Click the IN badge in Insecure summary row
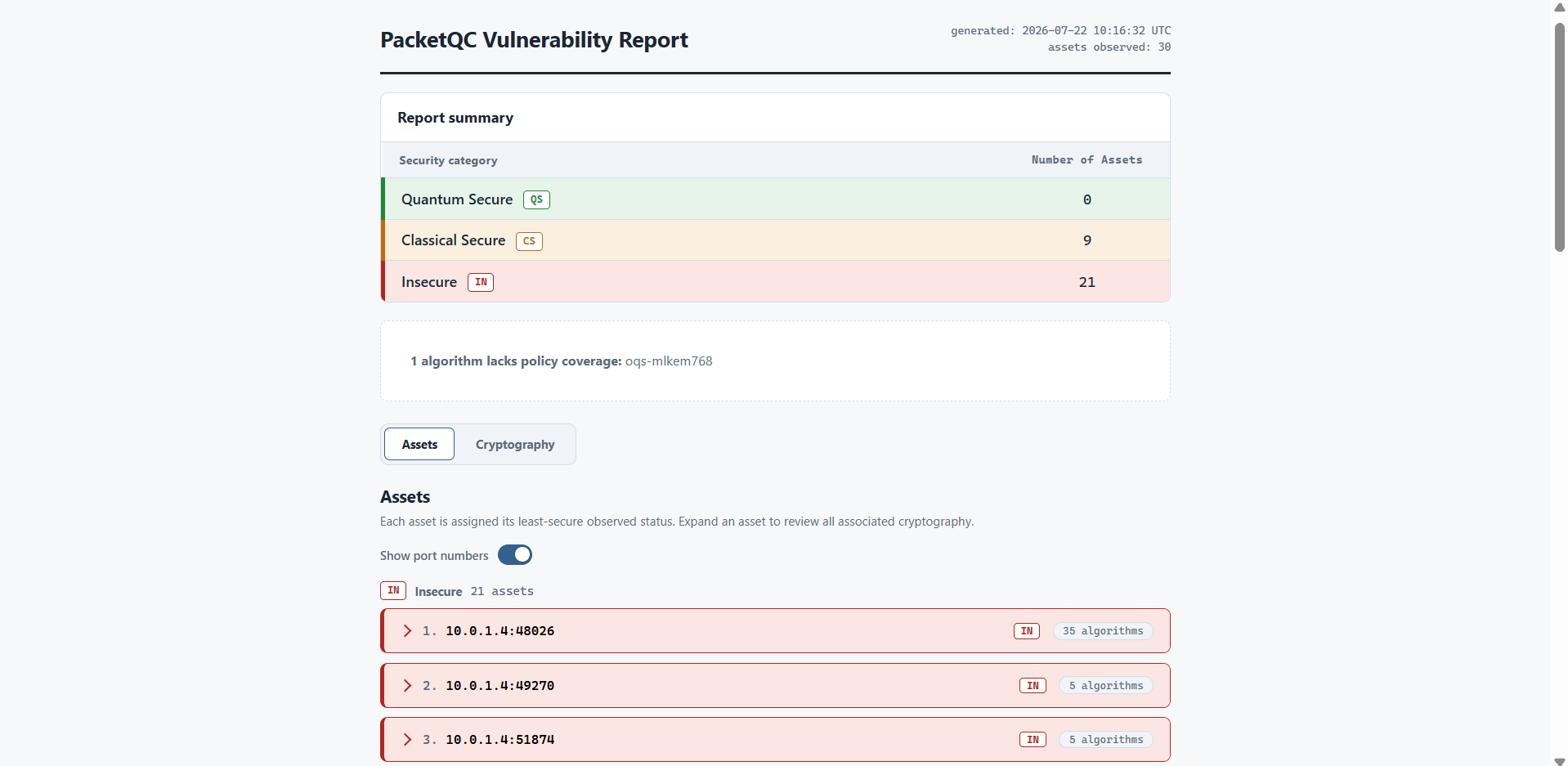This screenshot has height=766, width=1568. [x=481, y=282]
